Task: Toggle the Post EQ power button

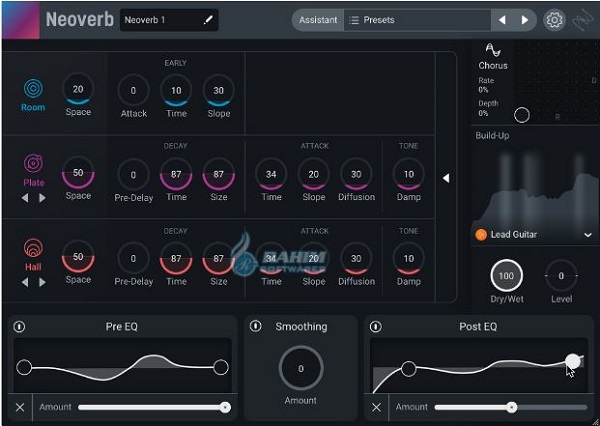Action: pyautogui.click(x=376, y=327)
